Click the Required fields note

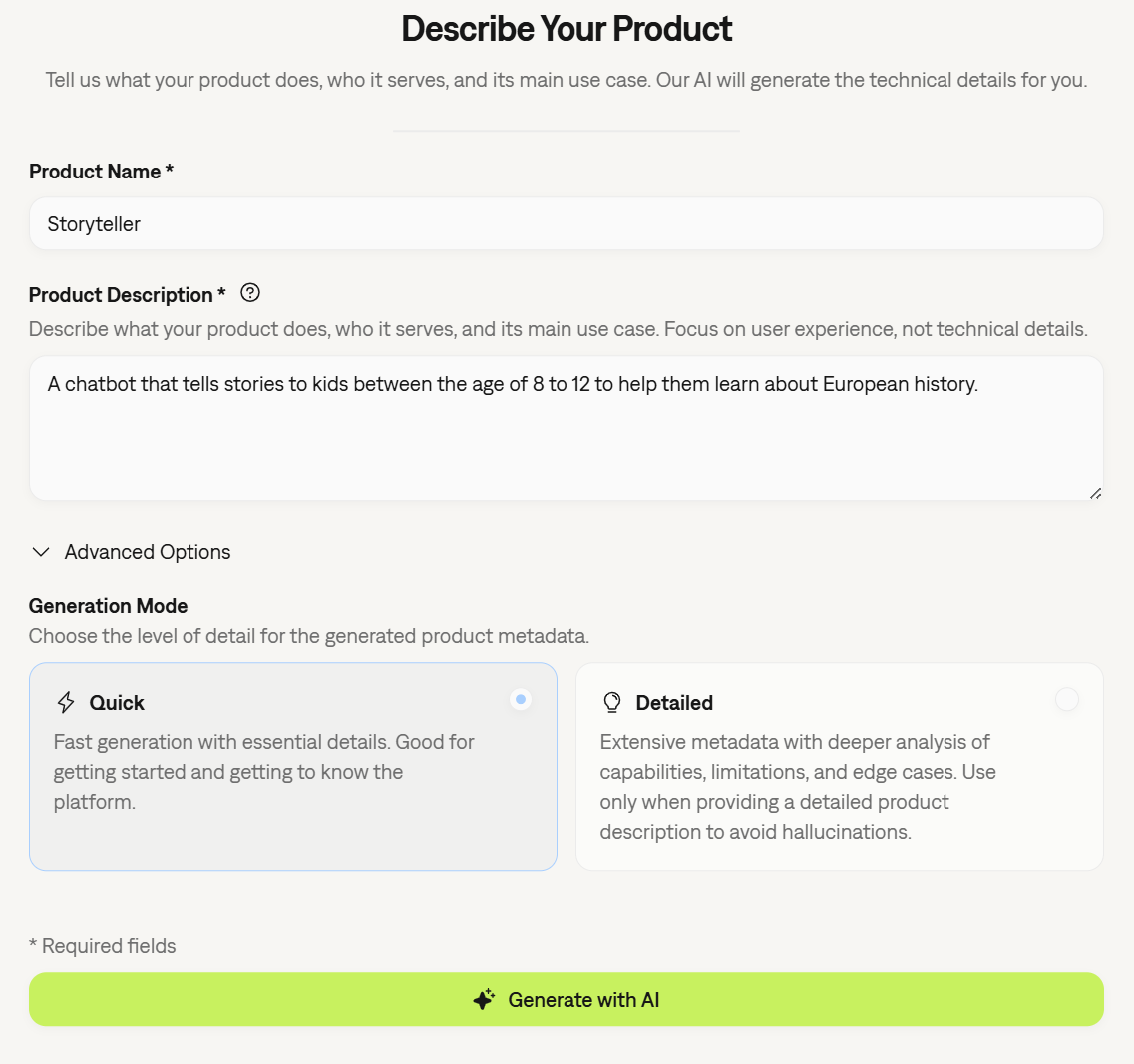coord(103,945)
